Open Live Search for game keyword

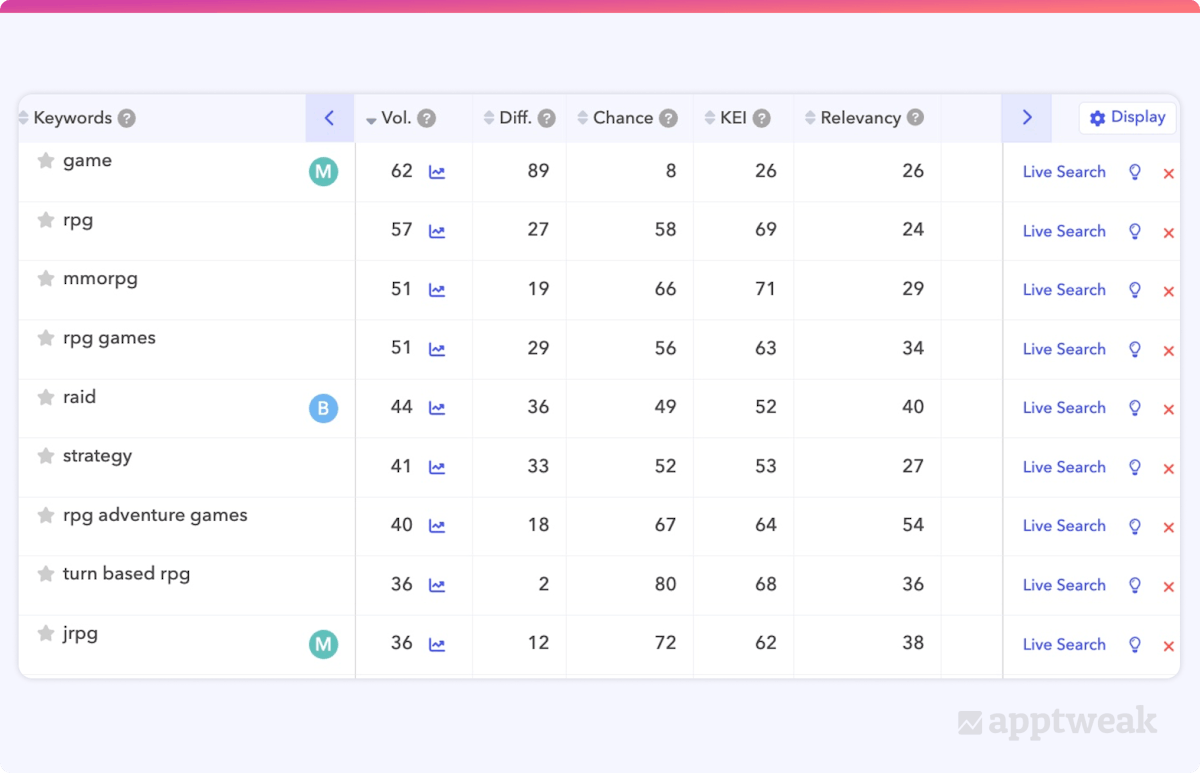[x=1064, y=172]
